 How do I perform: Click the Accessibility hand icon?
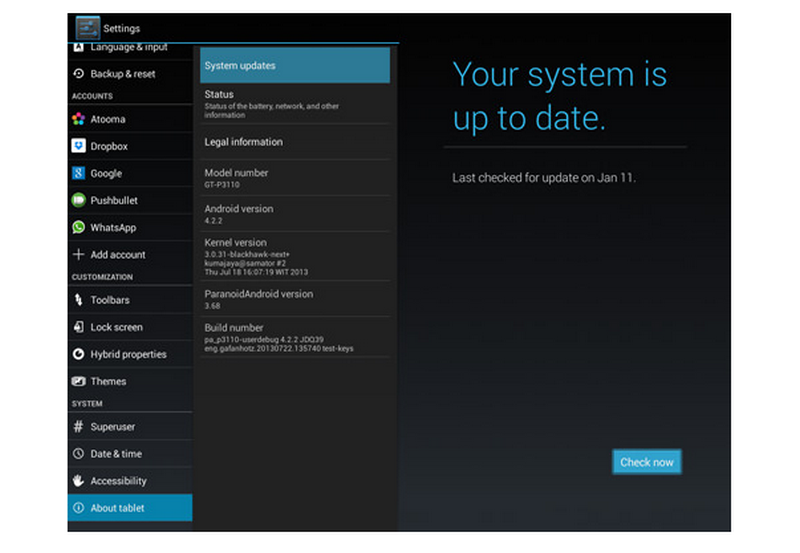(x=79, y=480)
